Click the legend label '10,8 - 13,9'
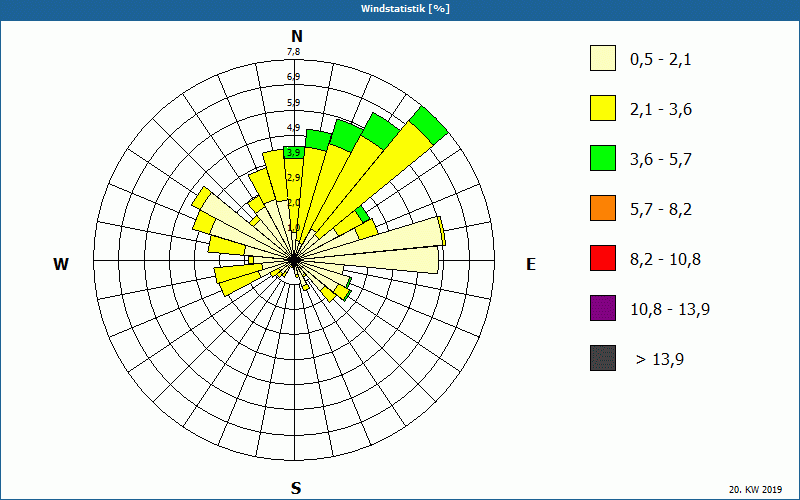Image resolution: width=800 pixels, height=500 pixels. [670, 310]
